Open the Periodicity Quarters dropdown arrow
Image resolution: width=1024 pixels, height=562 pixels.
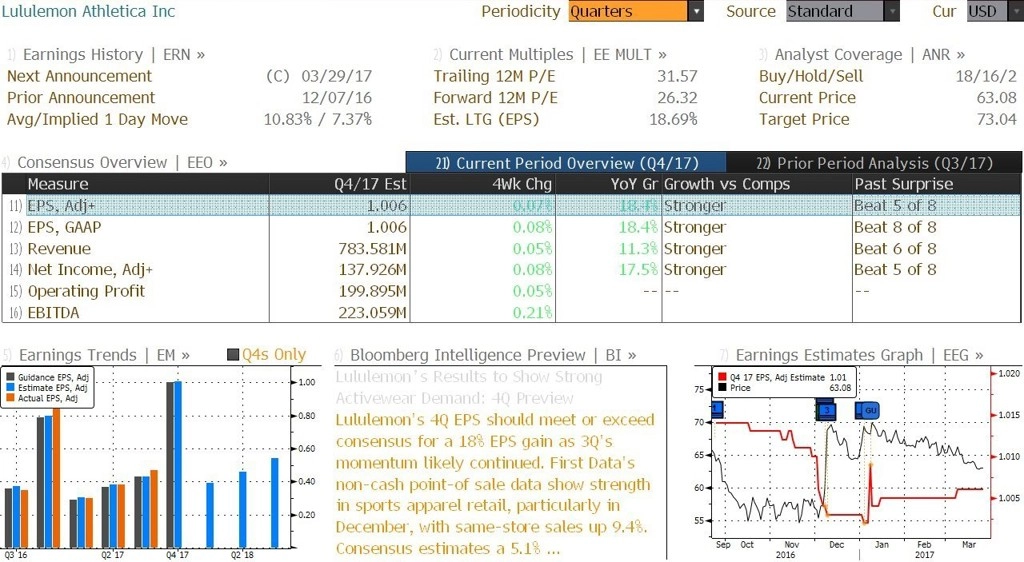pyautogui.click(x=696, y=11)
